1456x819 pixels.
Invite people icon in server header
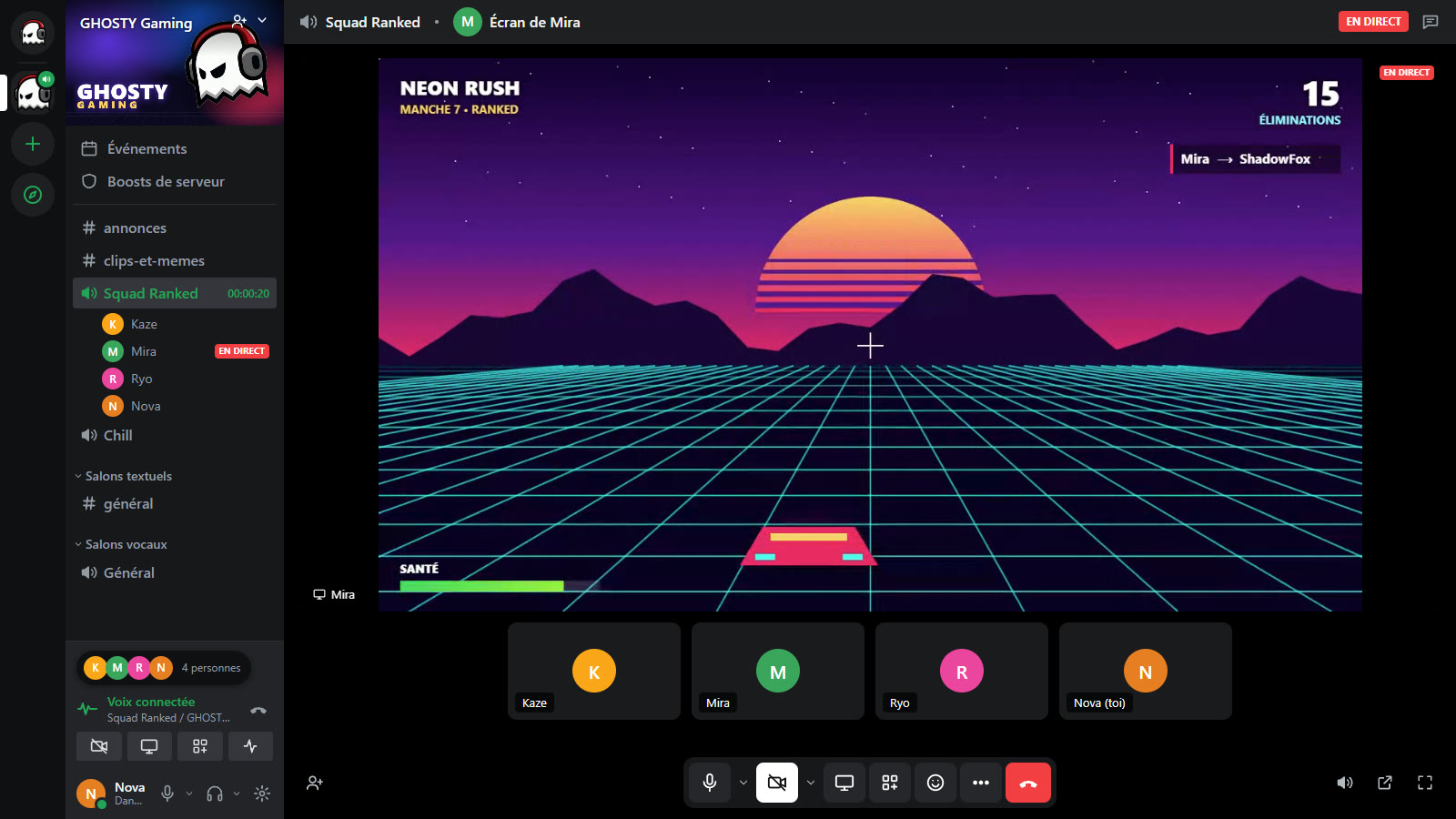(x=239, y=20)
